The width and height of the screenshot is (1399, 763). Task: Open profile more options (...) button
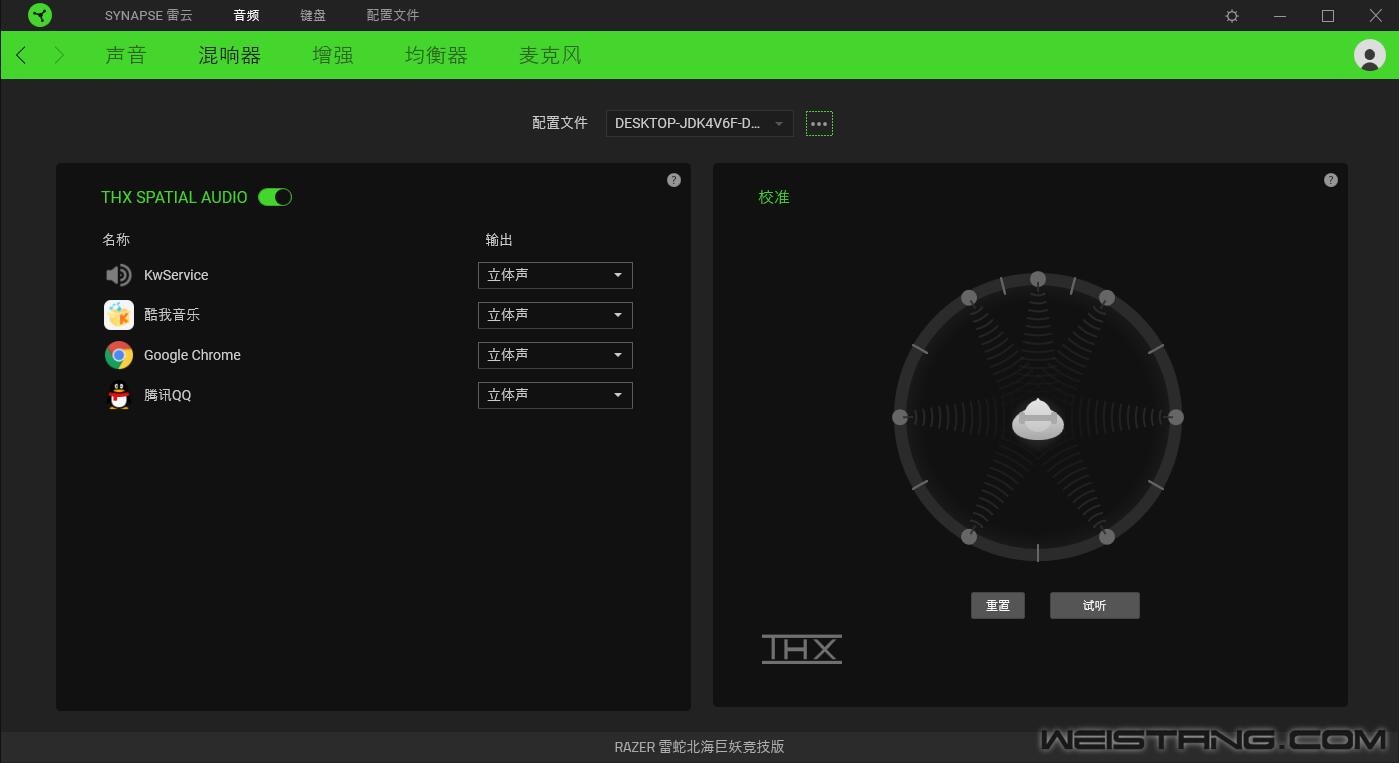point(819,124)
